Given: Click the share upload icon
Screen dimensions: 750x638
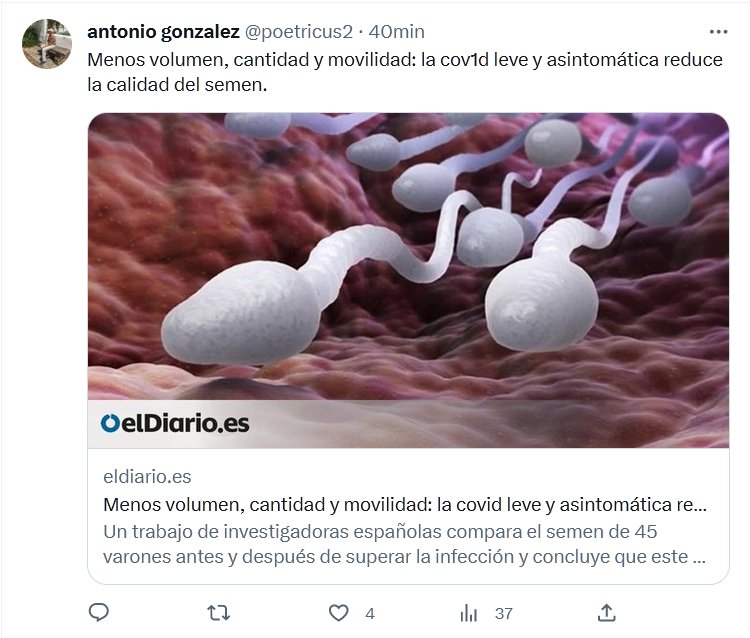Looking at the screenshot, I should [x=607, y=613].
